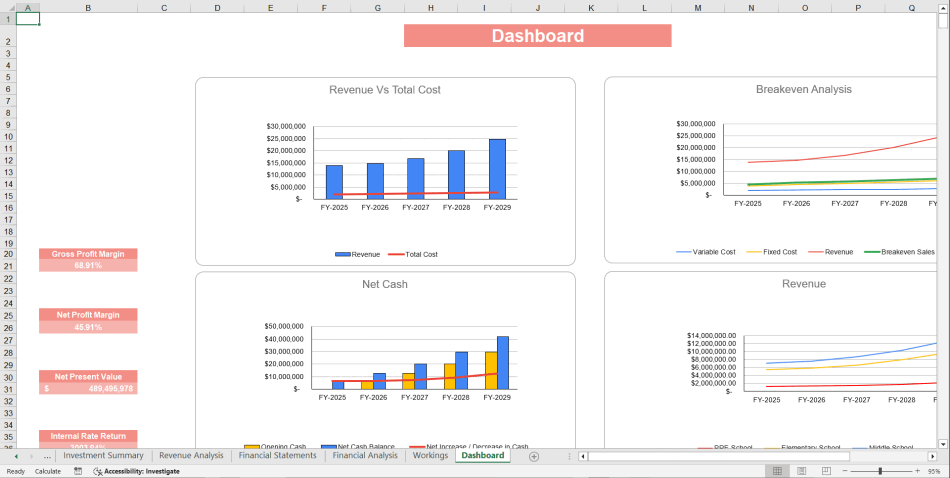Go to the Workings sheet tab
Viewport: 950px width, 478px height.
pyautogui.click(x=430, y=456)
